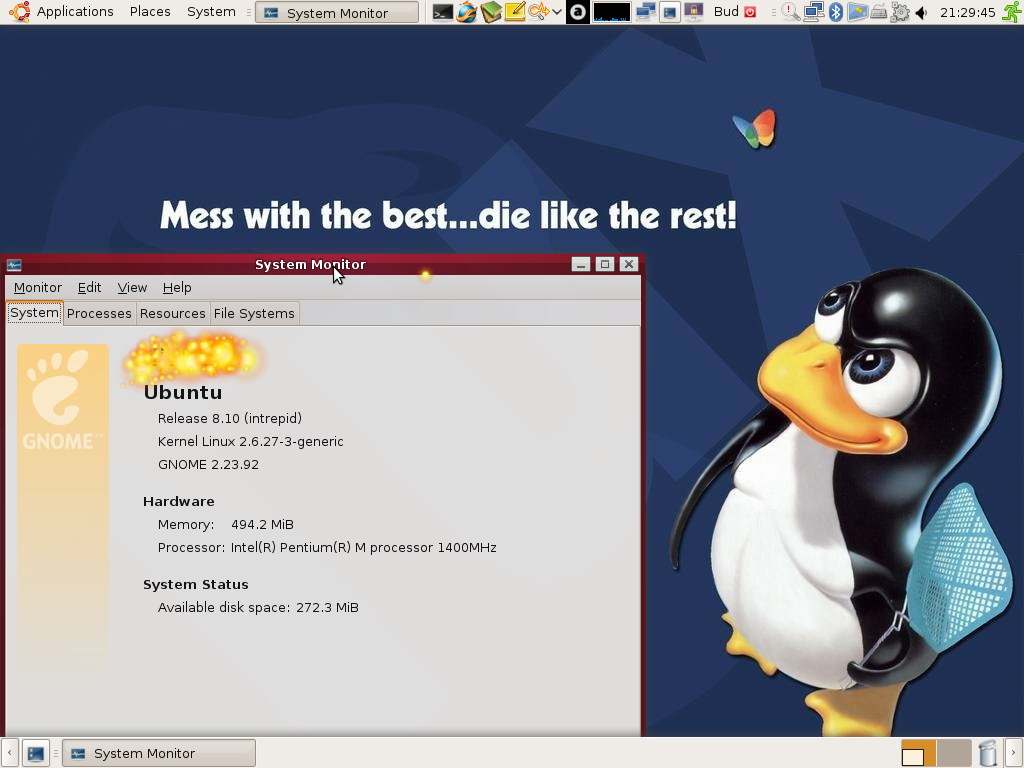Maximize the System Monitor window

coord(605,264)
